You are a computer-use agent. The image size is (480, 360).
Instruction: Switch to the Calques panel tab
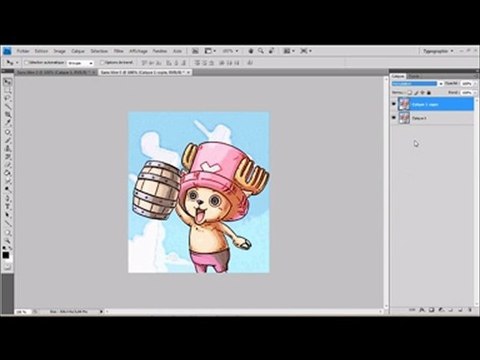tap(398, 76)
